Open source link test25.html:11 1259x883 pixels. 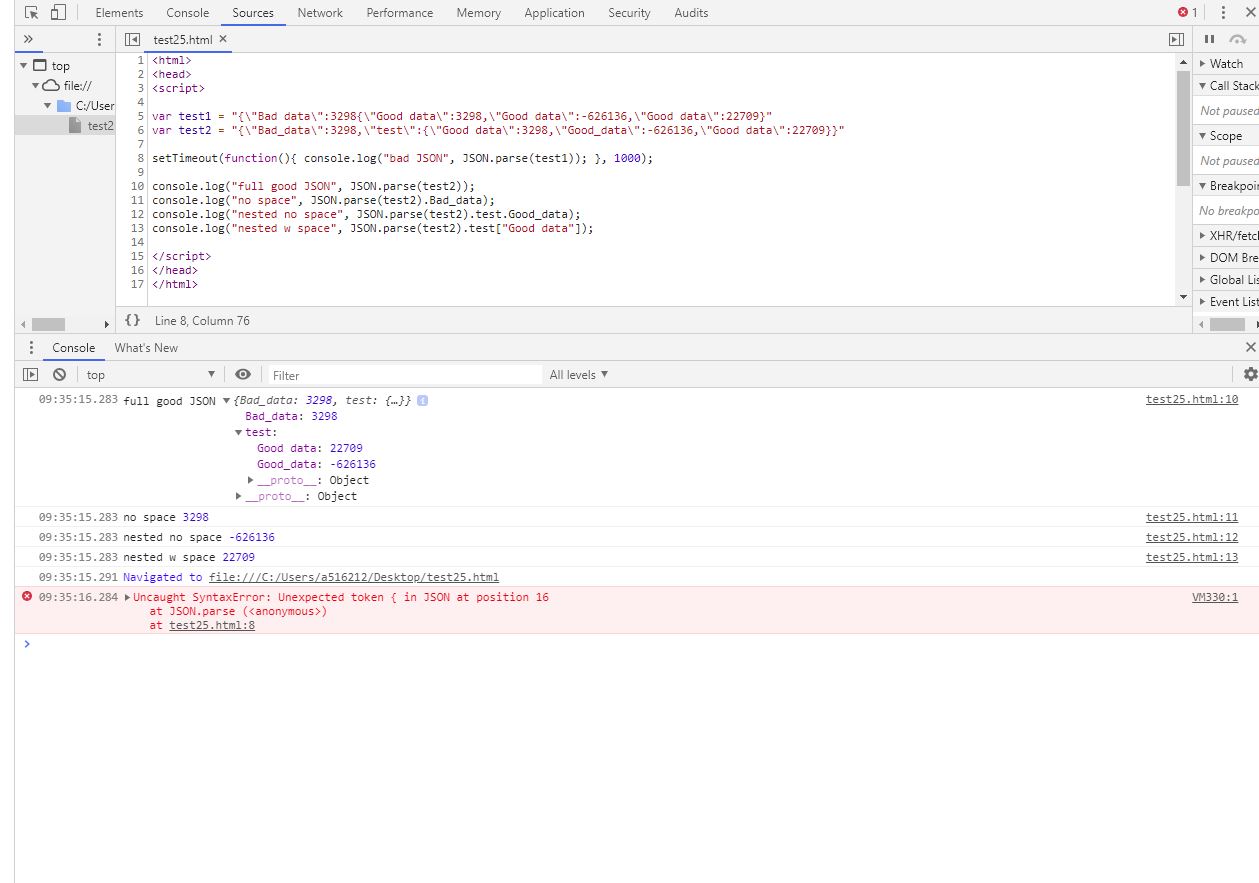point(1192,518)
